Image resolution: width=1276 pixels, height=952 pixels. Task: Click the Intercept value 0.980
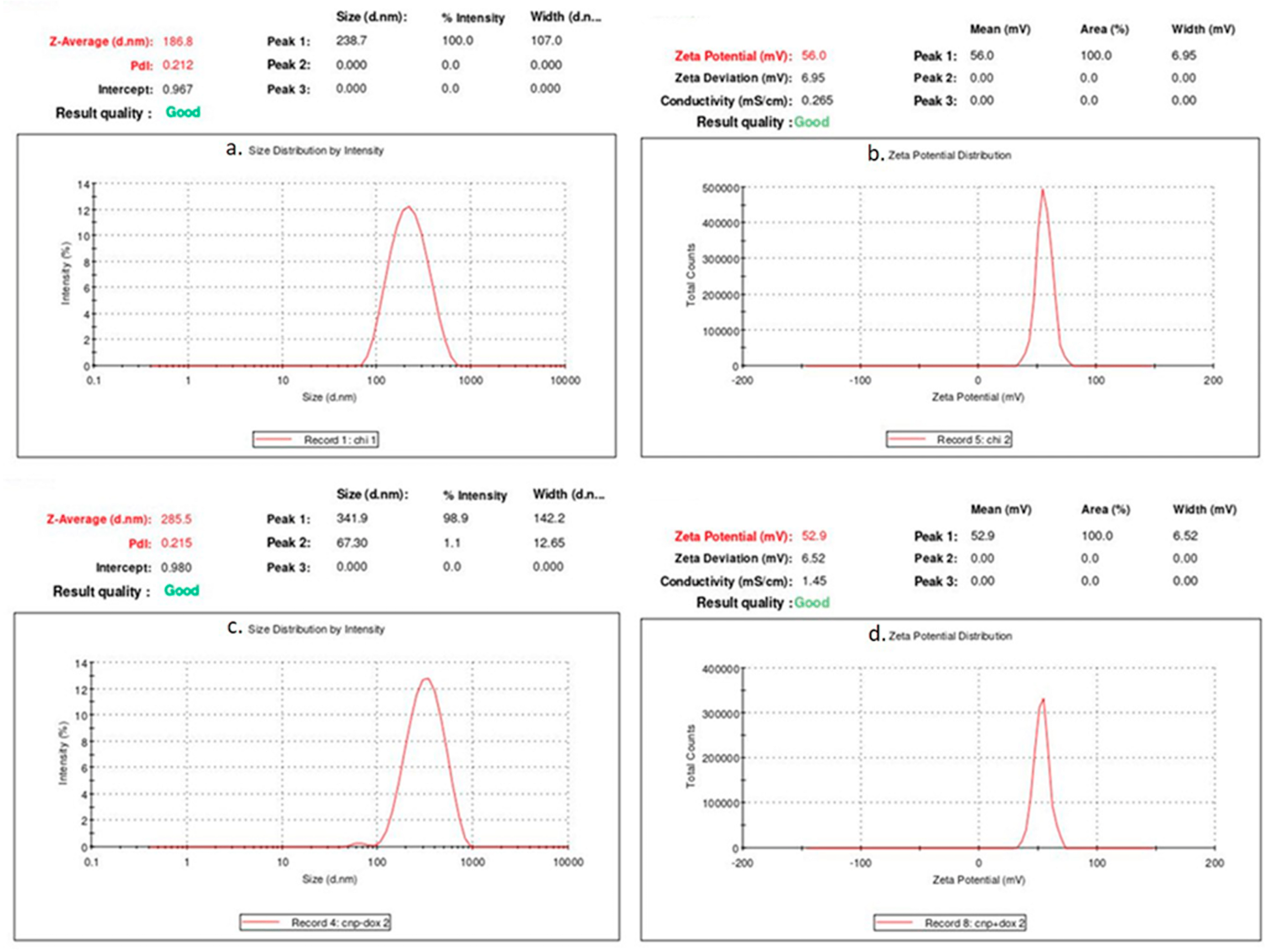(176, 568)
